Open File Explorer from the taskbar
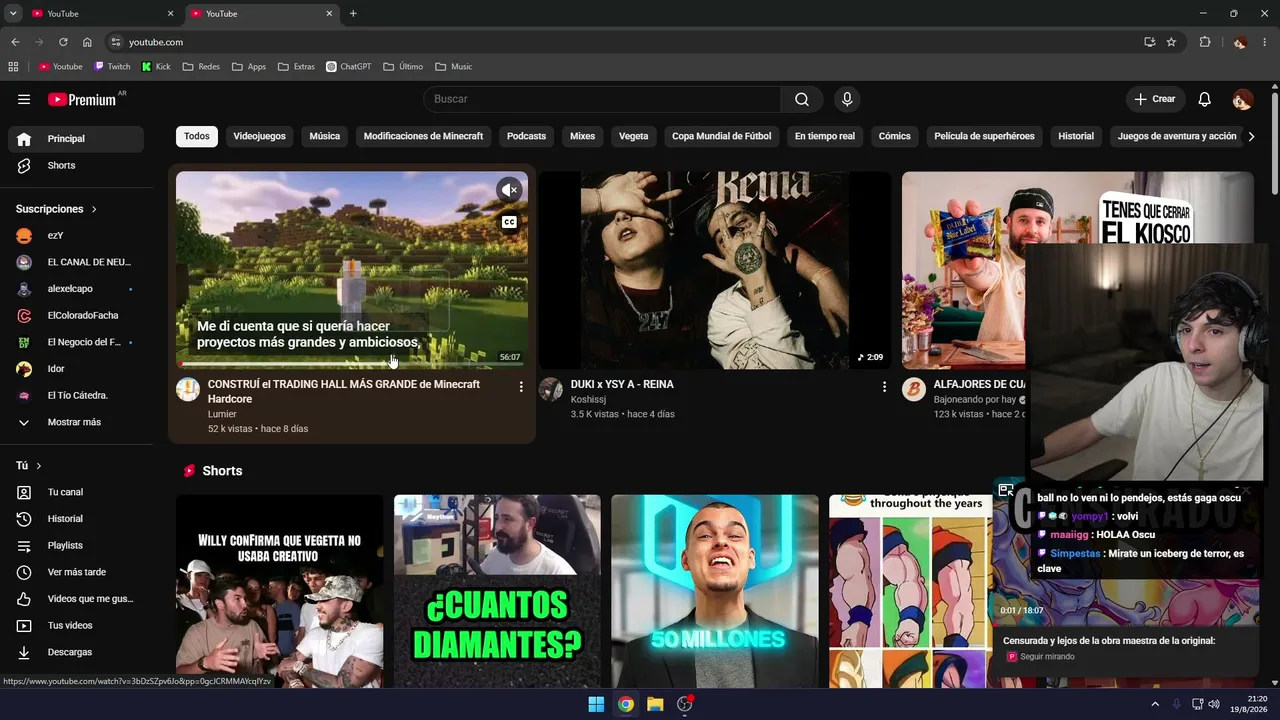 click(655, 704)
